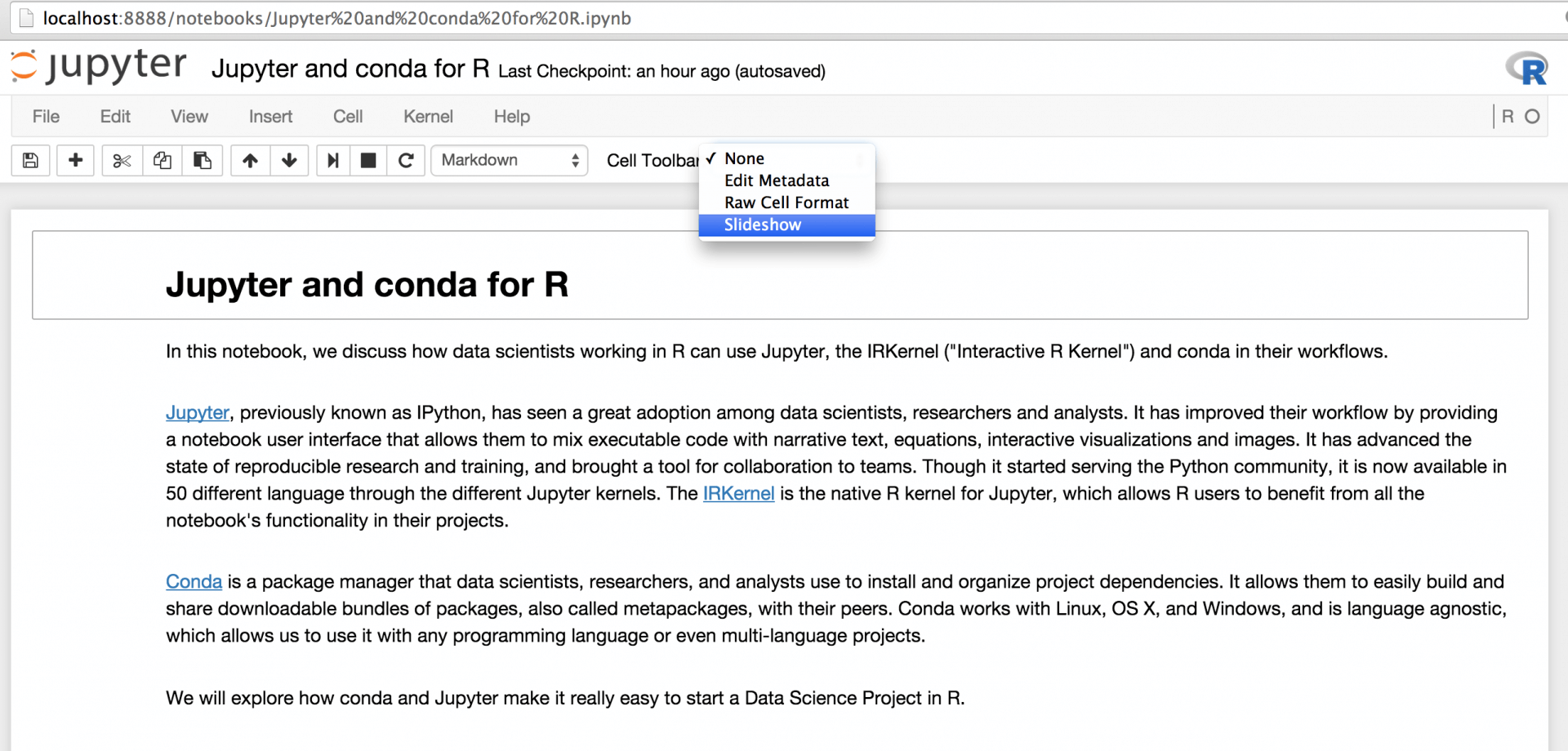This screenshot has height=751, width=1568.
Task: Open the Kernel menu
Action: pyautogui.click(x=428, y=117)
